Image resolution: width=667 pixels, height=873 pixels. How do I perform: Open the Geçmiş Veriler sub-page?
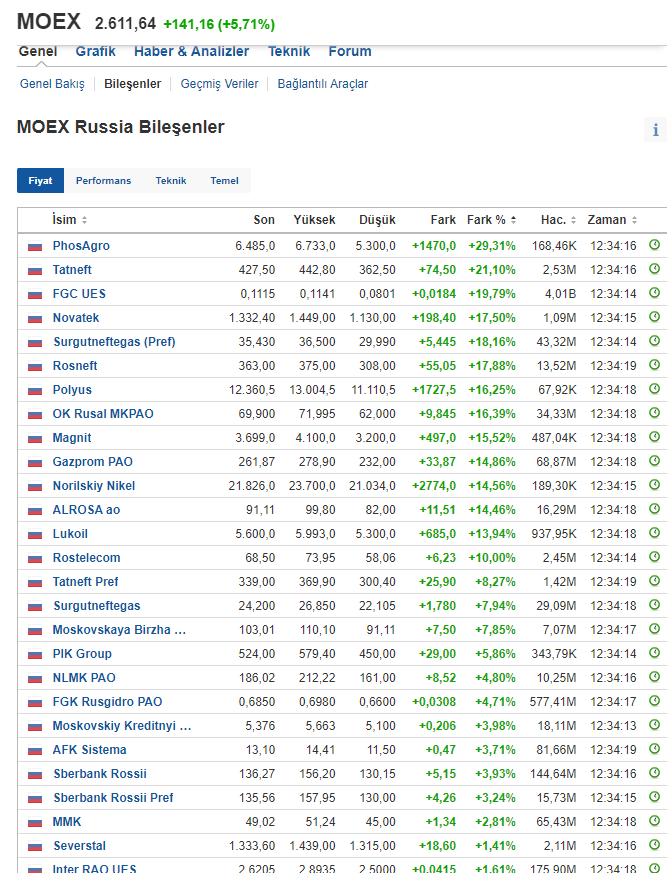[x=219, y=84]
